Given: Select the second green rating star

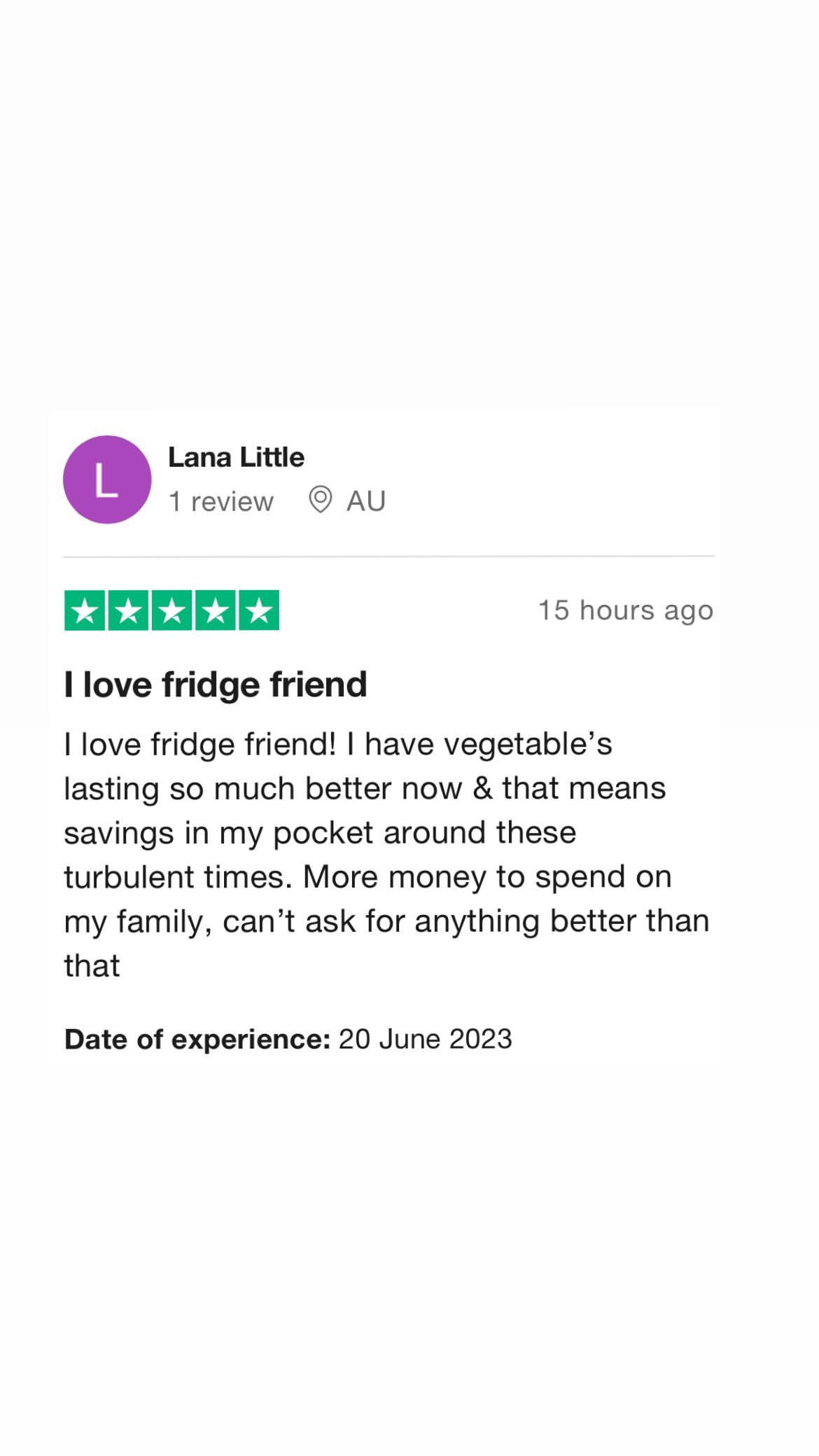Looking at the screenshot, I should [128, 610].
